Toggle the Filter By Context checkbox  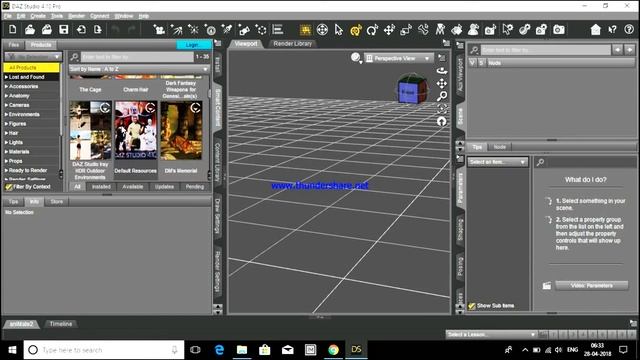pos(8,187)
